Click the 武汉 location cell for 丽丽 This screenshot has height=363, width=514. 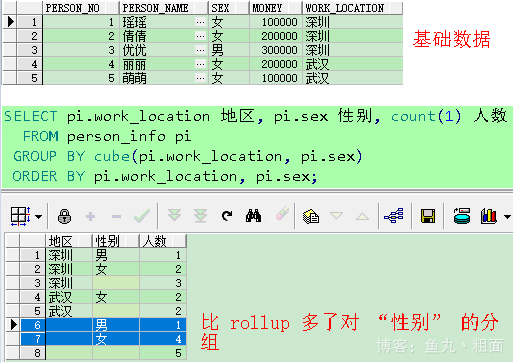pyautogui.click(x=352, y=64)
